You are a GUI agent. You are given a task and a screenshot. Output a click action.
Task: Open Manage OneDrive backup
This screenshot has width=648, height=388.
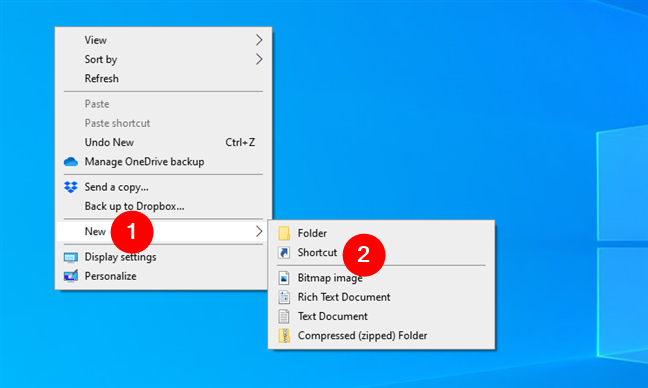point(164,162)
